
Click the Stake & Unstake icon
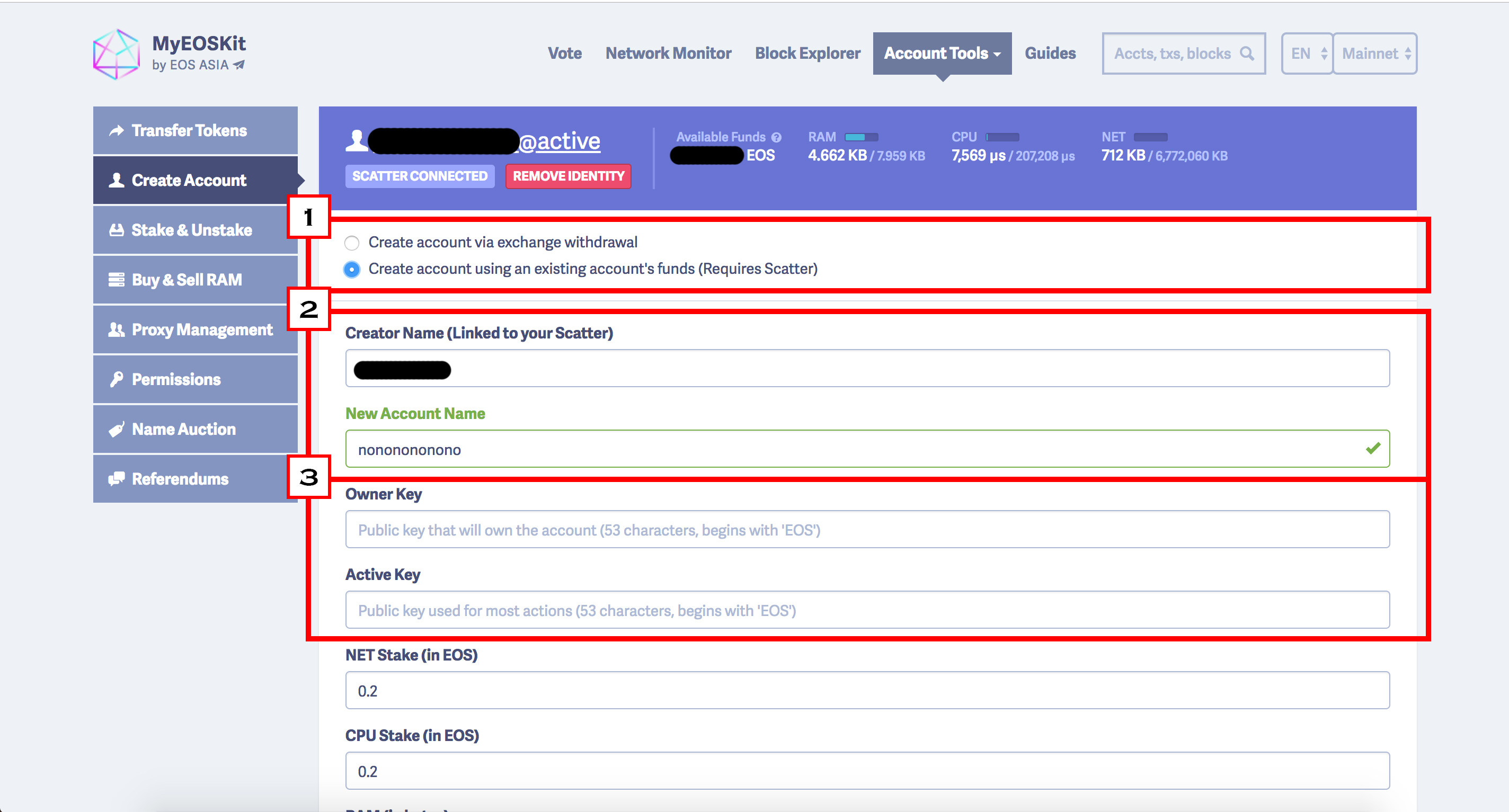point(117,230)
